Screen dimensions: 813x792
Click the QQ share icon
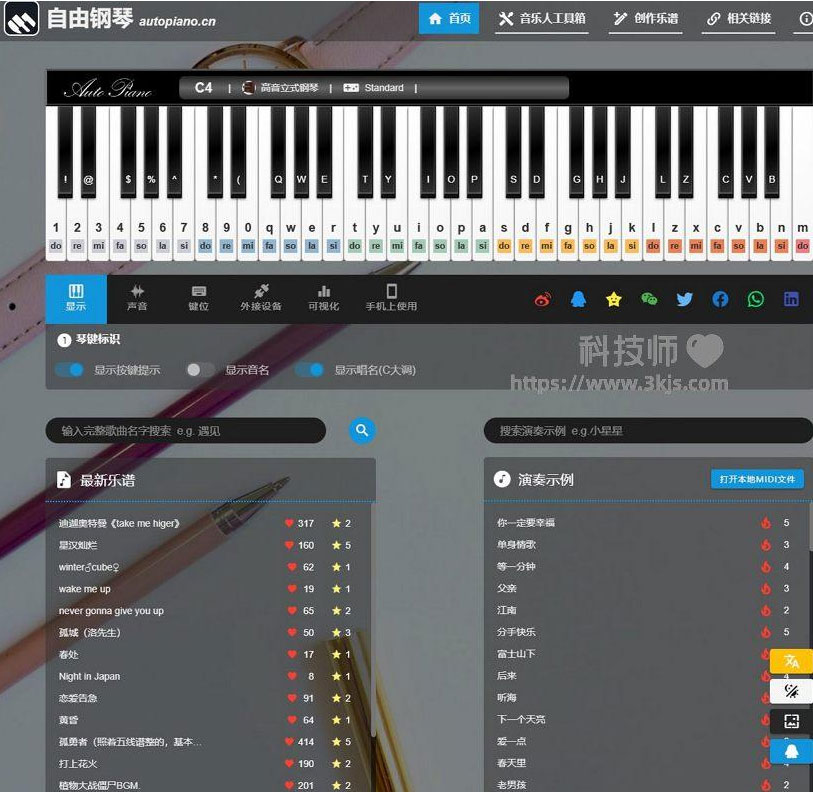578,299
